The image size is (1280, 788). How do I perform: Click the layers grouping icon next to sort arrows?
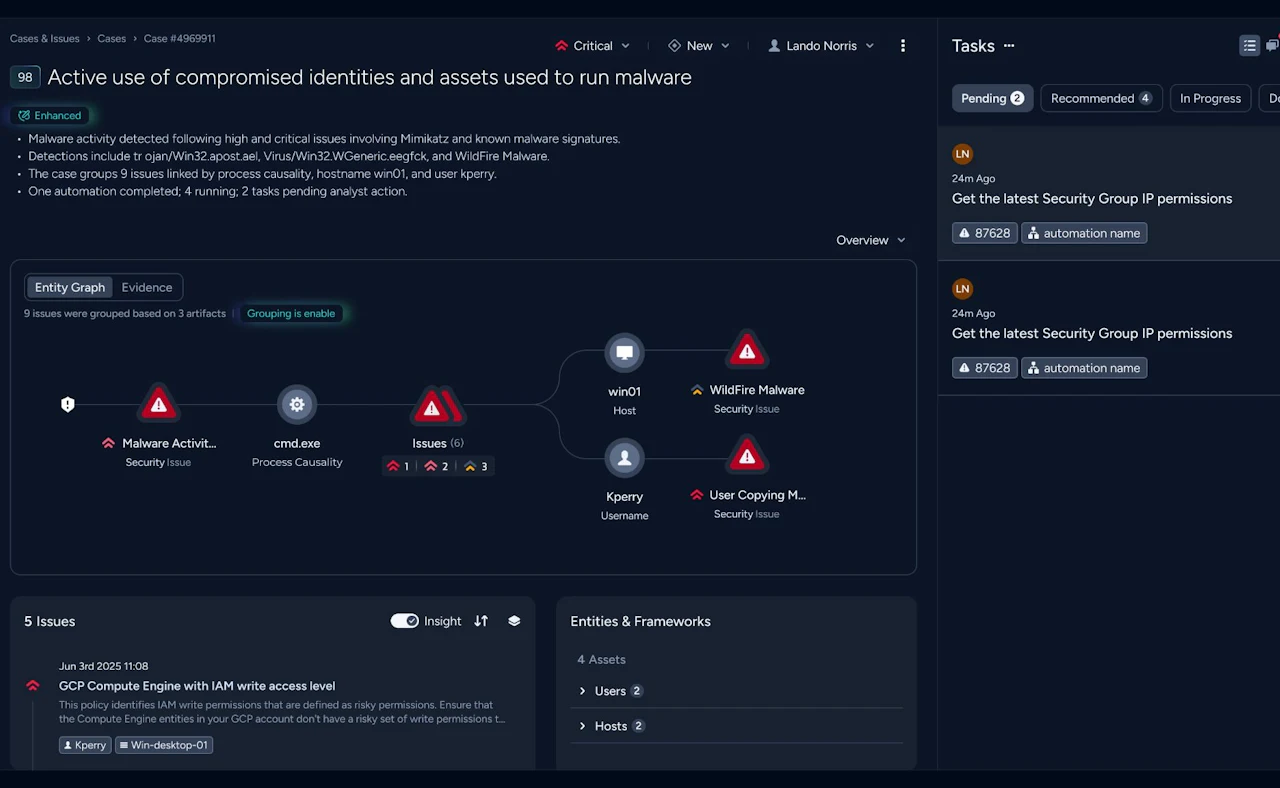(x=514, y=621)
